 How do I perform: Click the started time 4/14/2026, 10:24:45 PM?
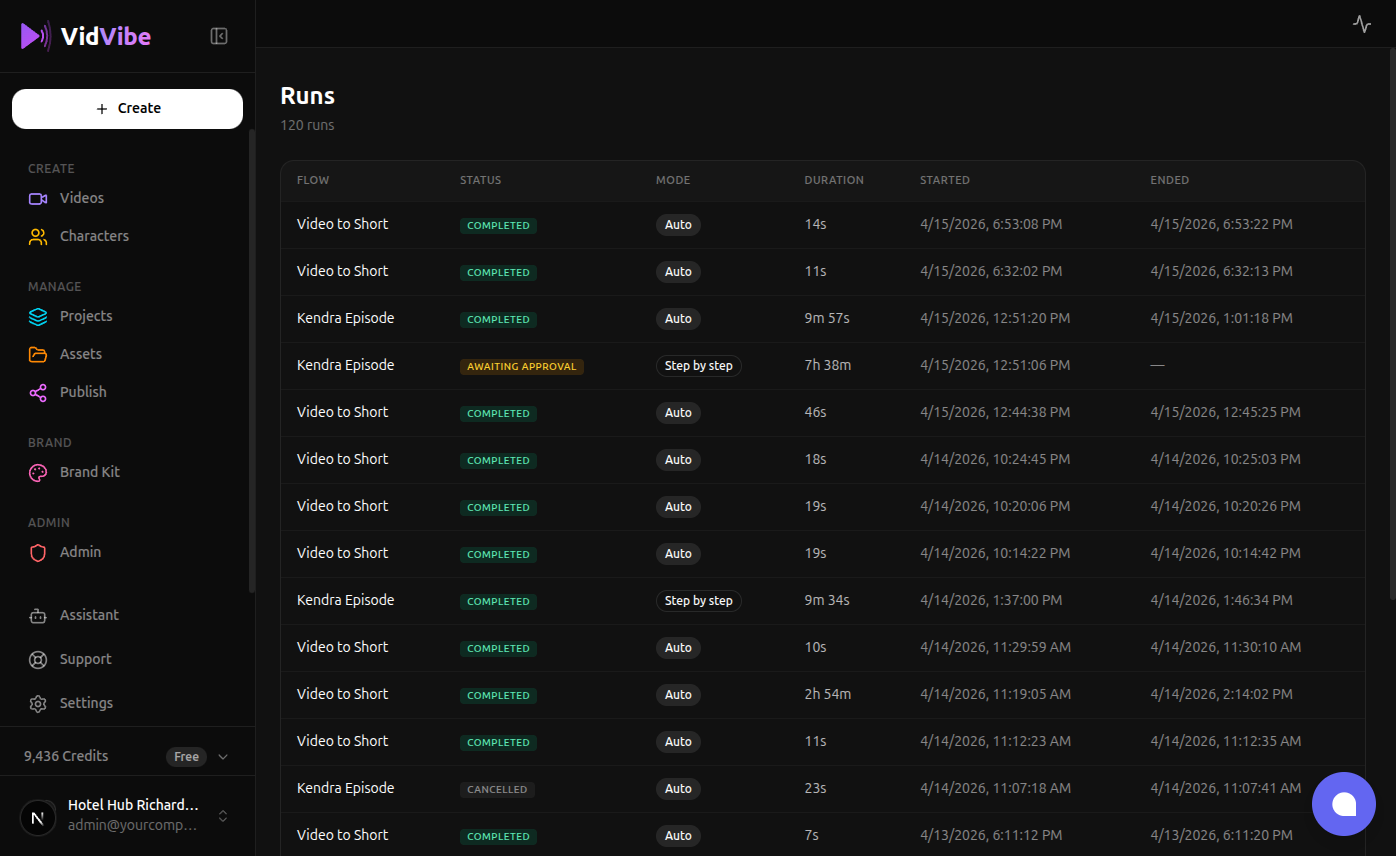click(x=995, y=459)
